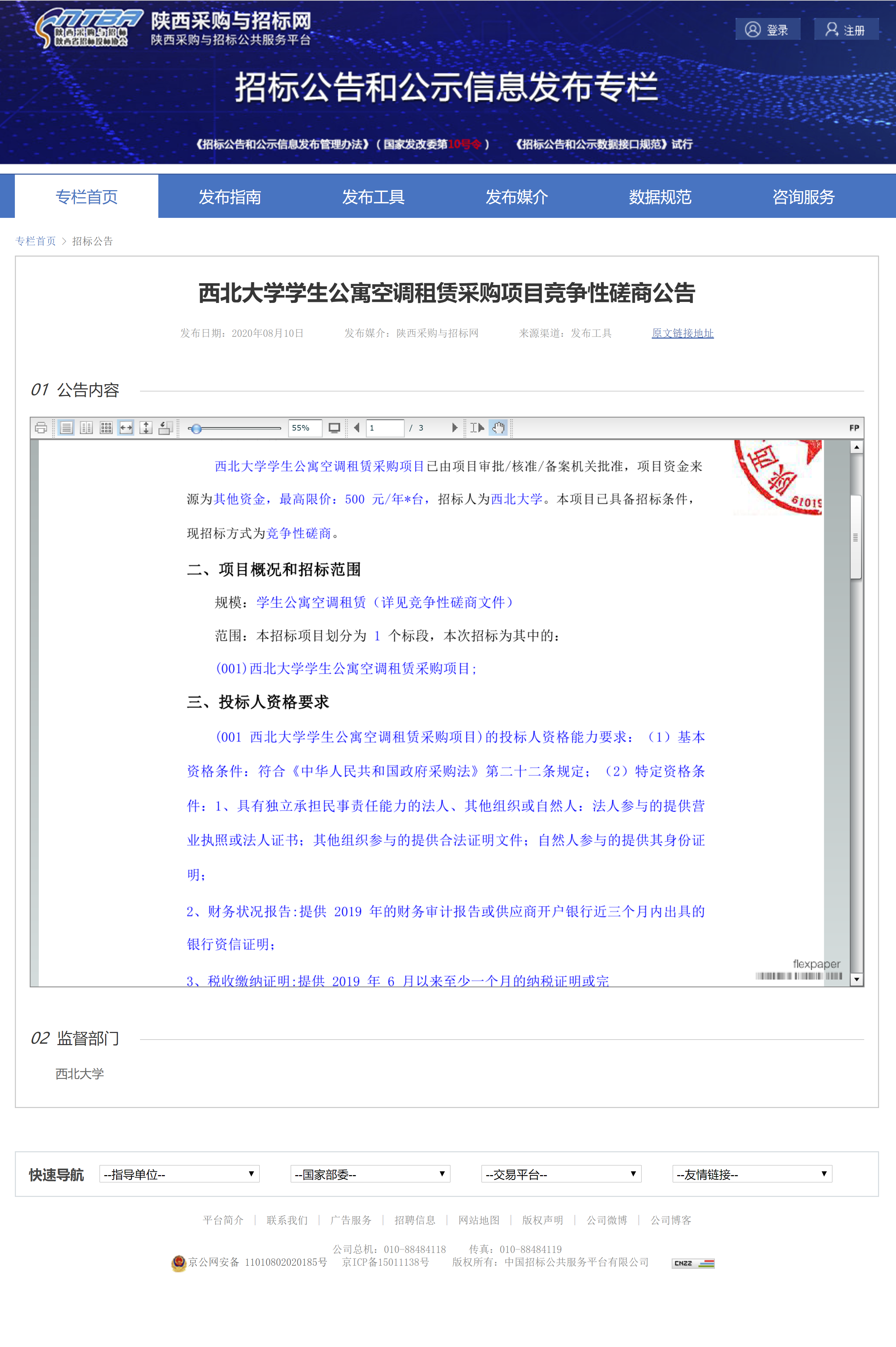Select the text cursor tool
This screenshot has width=896, height=1347.
point(477,428)
